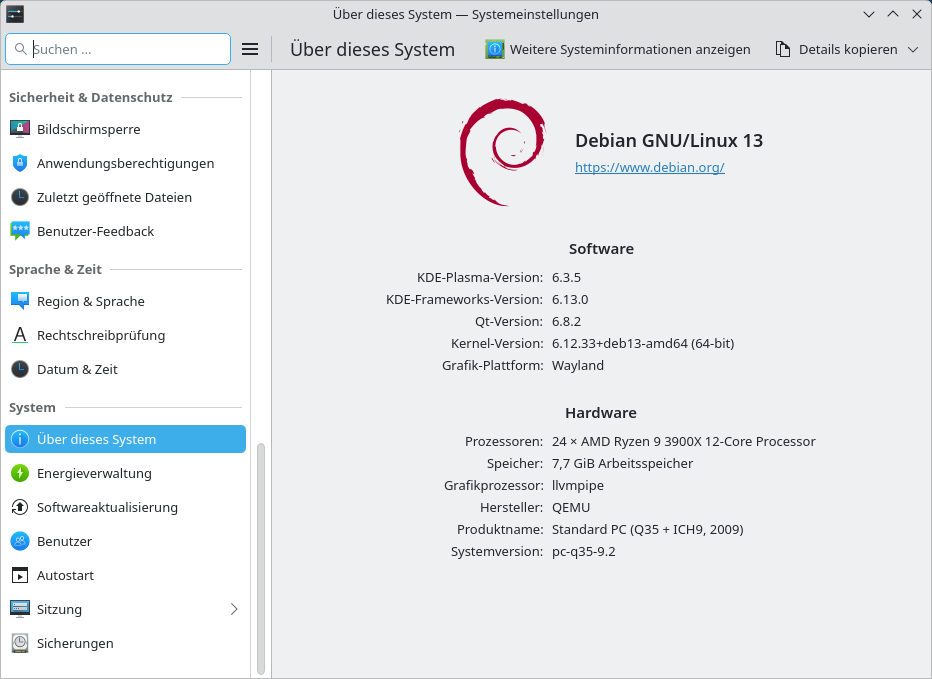Viewport: 932px width, 679px height.
Task: Click the Region & Sprache icon
Action: pos(20,301)
